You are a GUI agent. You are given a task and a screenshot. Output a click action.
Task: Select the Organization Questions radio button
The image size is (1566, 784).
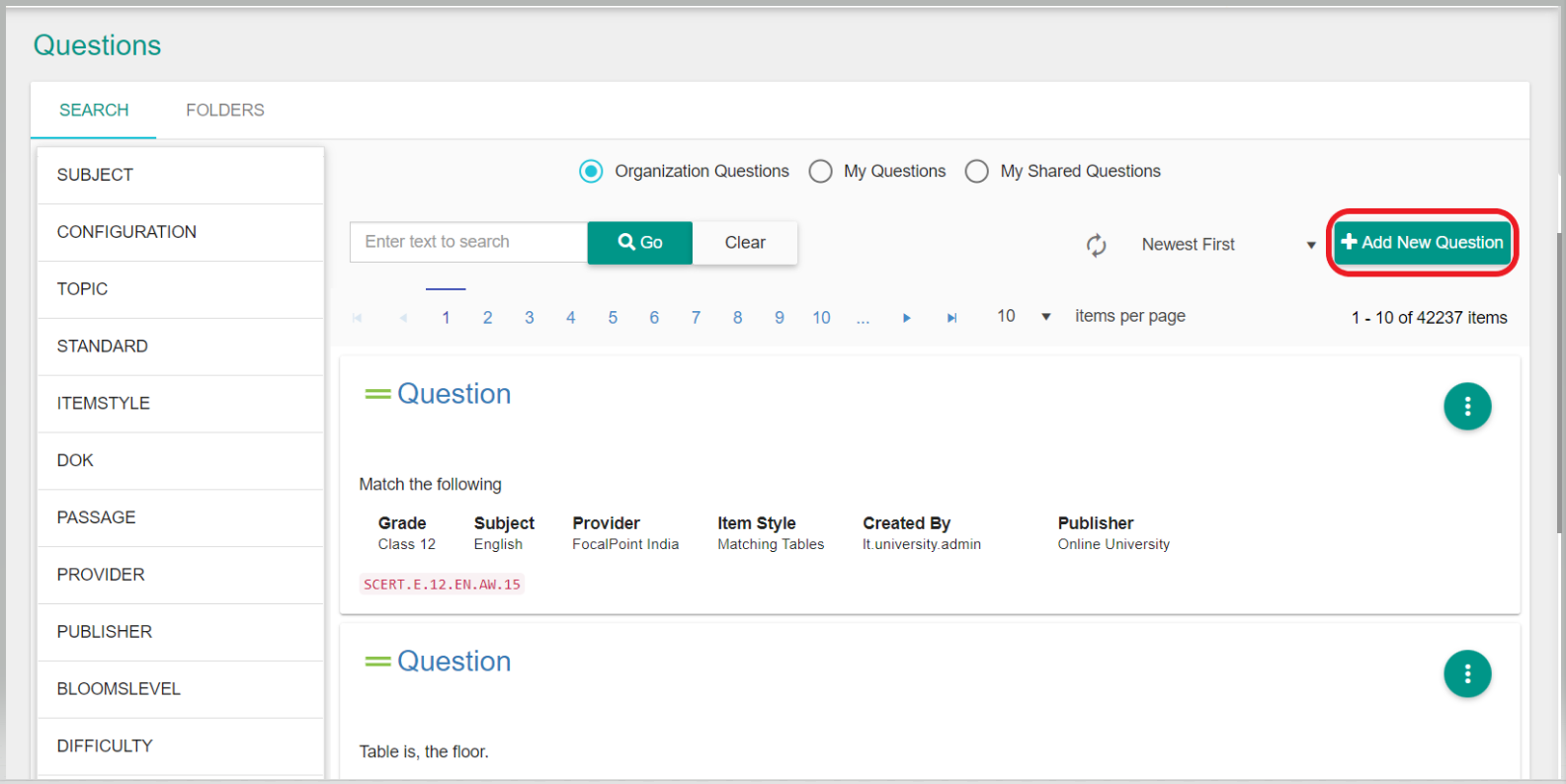coord(591,172)
